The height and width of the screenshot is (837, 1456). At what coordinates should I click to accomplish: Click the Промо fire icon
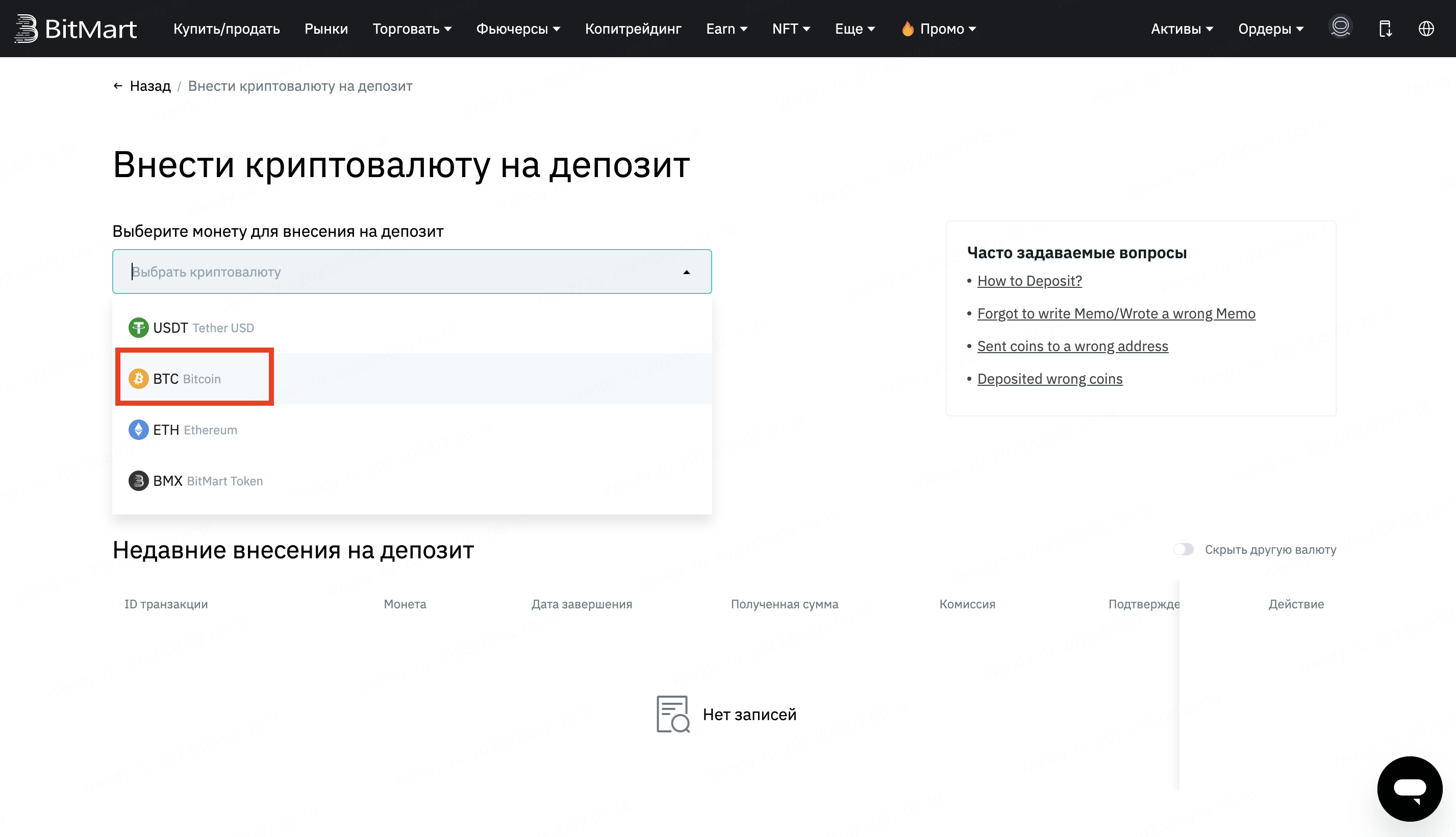point(907,28)
